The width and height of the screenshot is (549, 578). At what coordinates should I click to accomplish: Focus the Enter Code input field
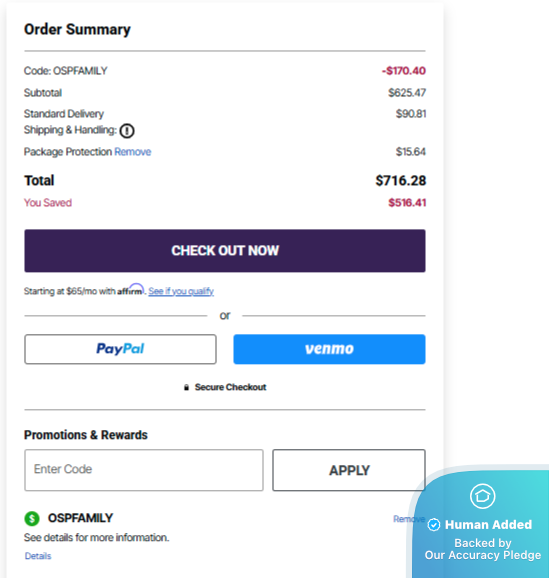(144, 470)
